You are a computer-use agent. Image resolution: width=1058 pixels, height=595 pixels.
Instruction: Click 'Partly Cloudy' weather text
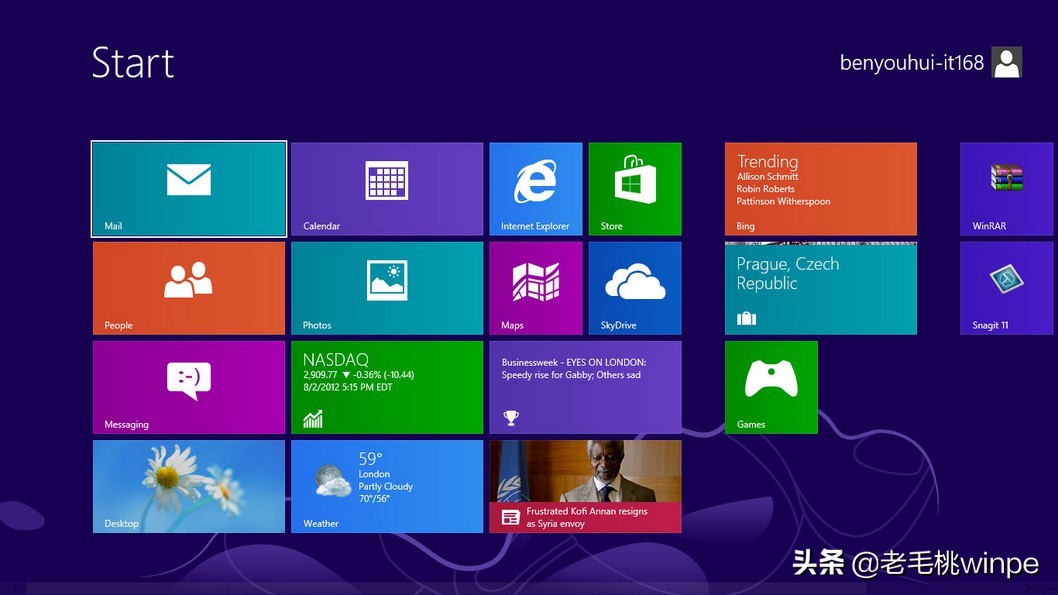point(385,486)
